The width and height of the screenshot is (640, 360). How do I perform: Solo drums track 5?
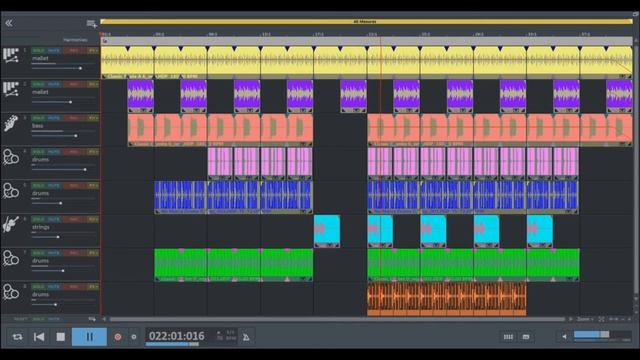tap(38, 186)
